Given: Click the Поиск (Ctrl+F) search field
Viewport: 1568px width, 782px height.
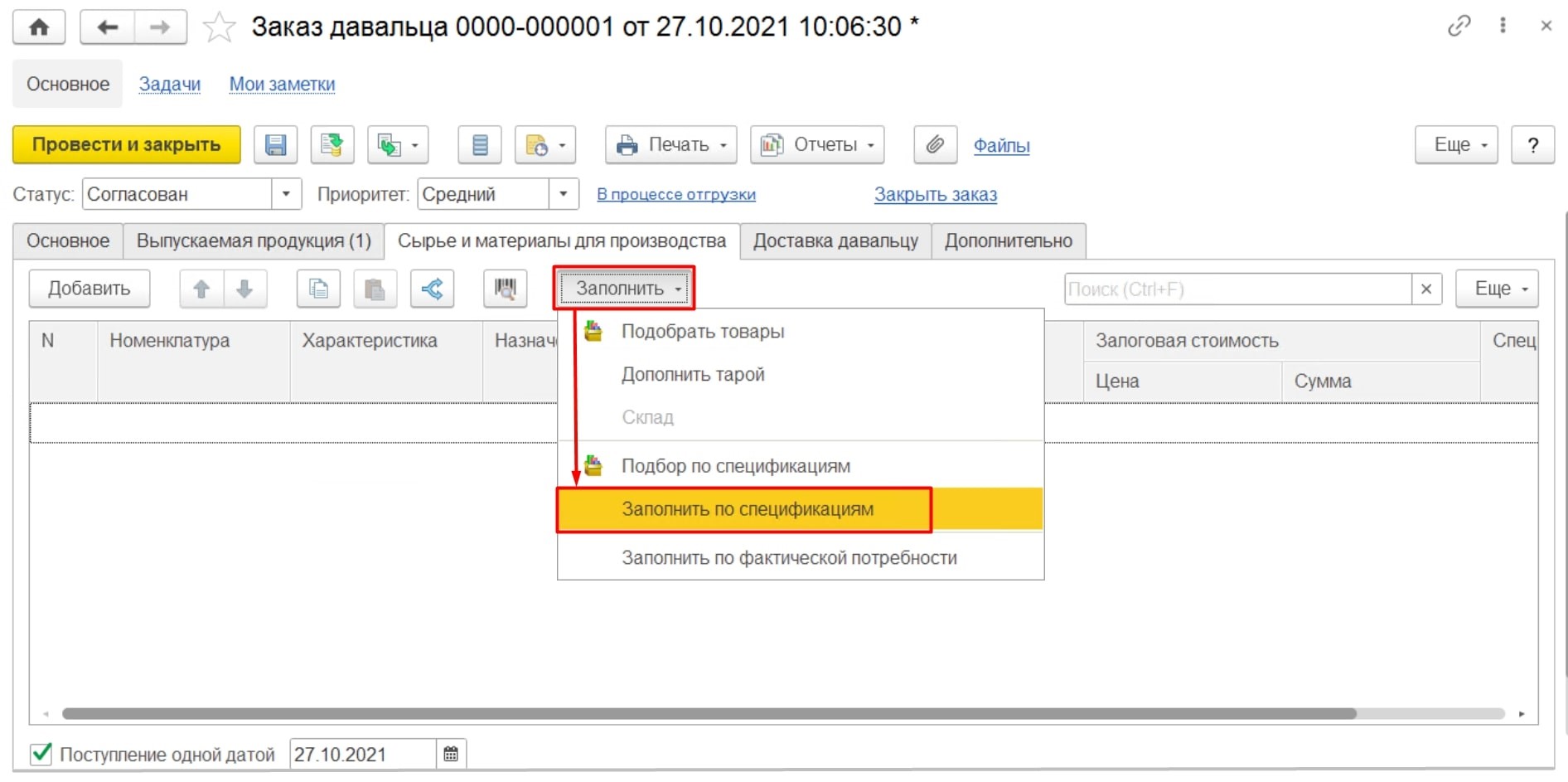Looking at the screenshot, I should [x=1238, y=289].
